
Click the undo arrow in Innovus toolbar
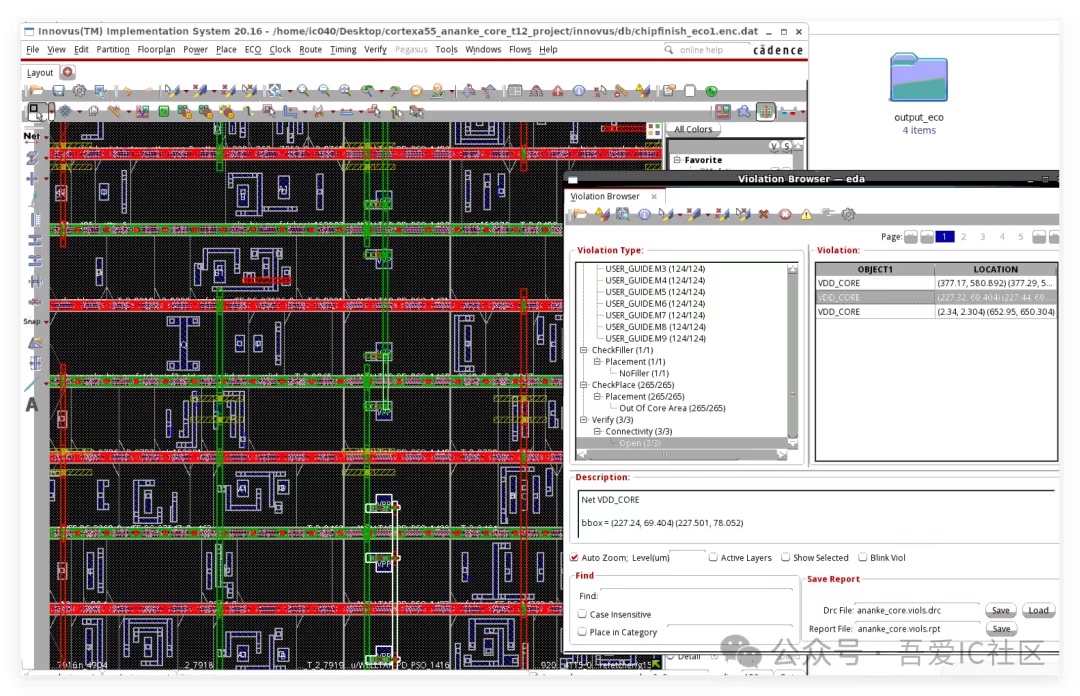[128, 90]
